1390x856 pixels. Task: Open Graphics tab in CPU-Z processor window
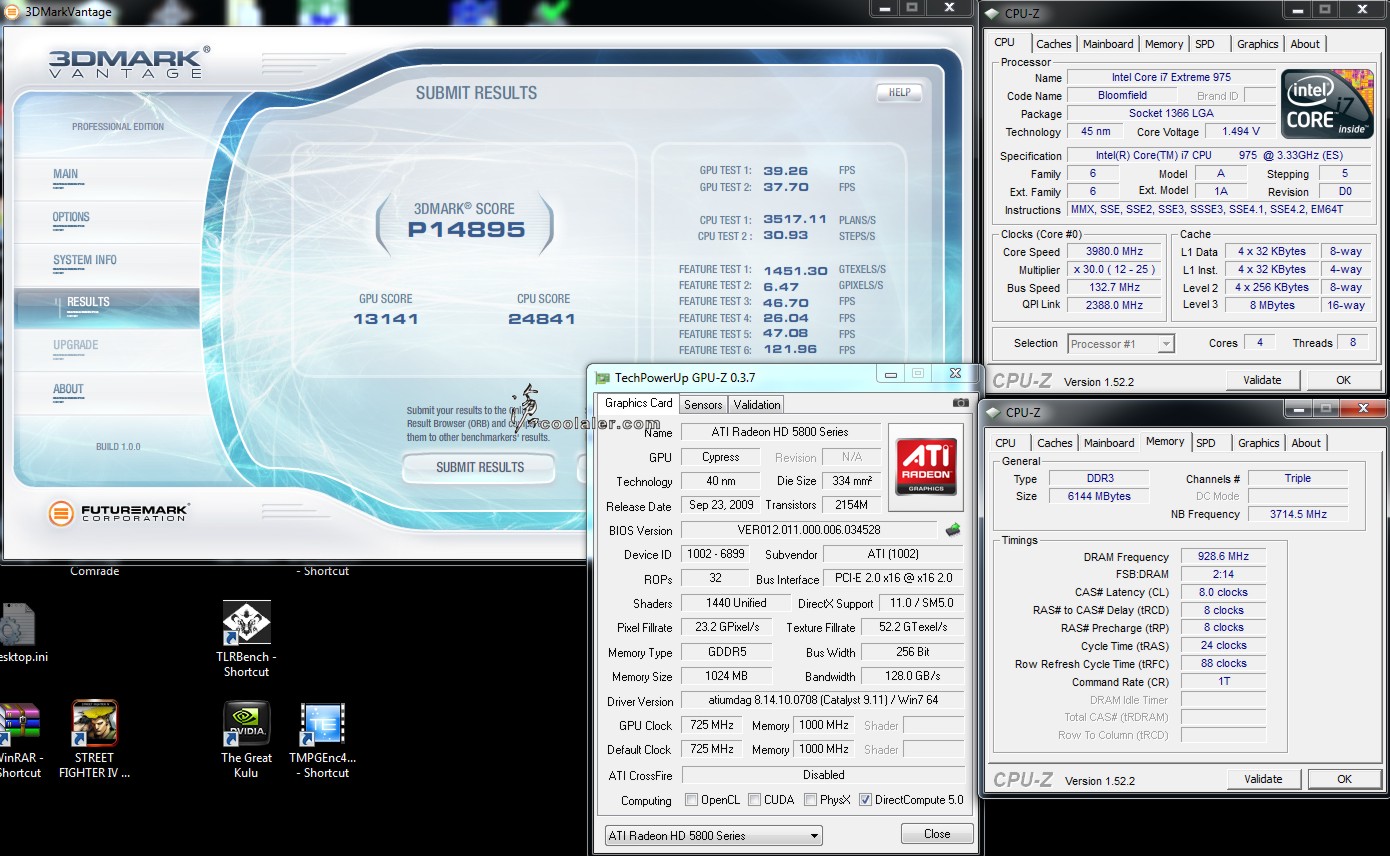(1257, 44)
